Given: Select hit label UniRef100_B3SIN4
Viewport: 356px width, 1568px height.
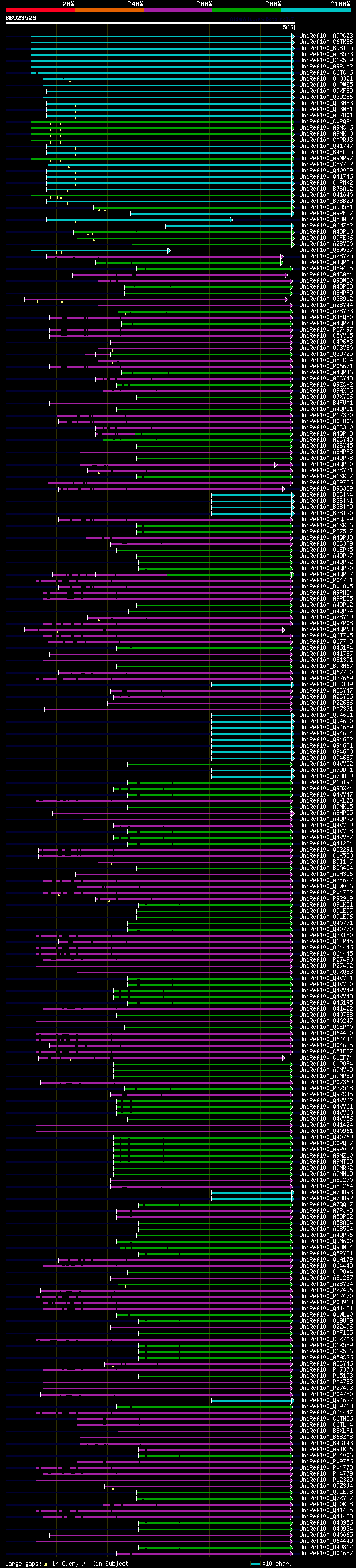Looking at the screenshot, I should (326, 495).
